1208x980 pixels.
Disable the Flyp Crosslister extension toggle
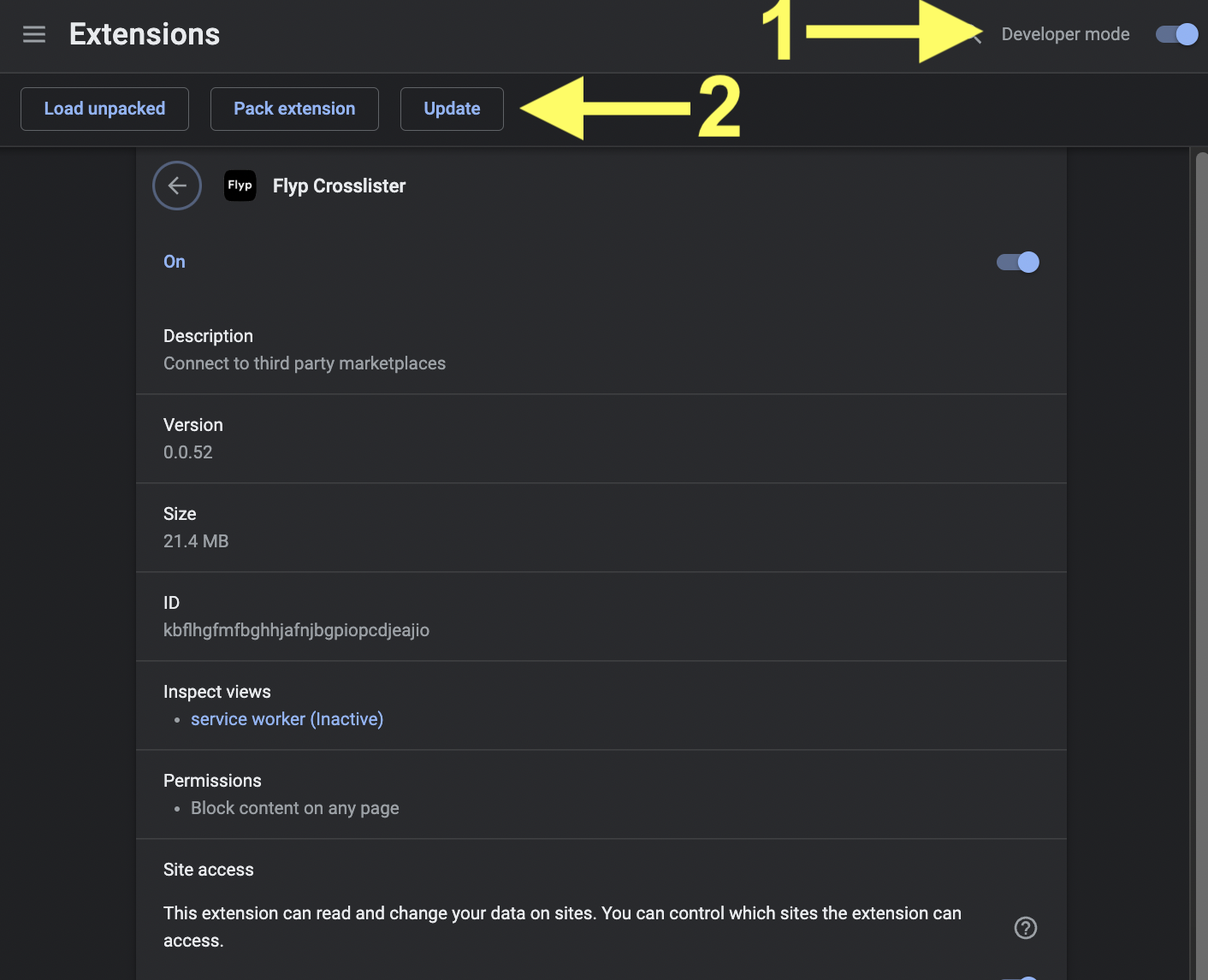pyautogui.click(x=1017, y=262)
